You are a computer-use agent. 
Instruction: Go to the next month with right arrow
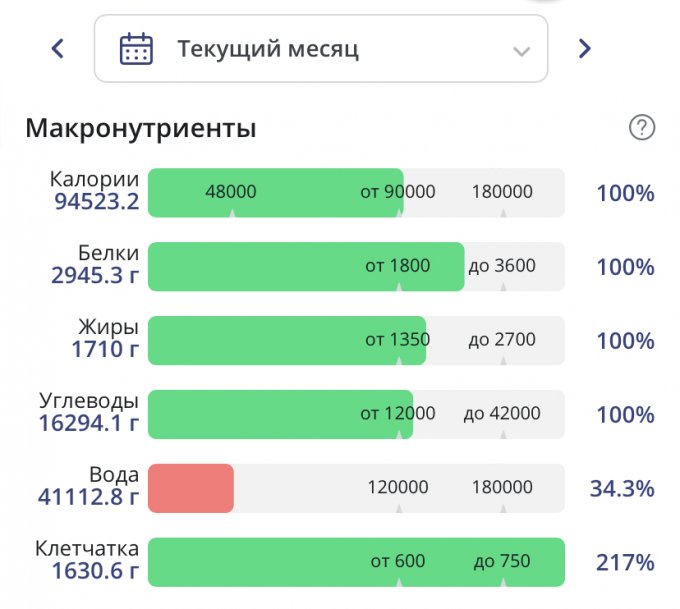pos(585,48)
